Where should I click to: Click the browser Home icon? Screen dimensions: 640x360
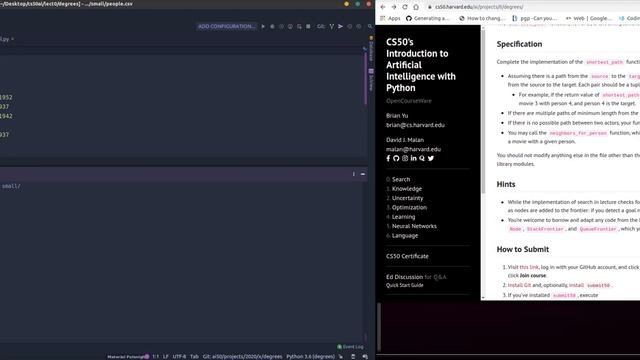(x=416, y=7)
